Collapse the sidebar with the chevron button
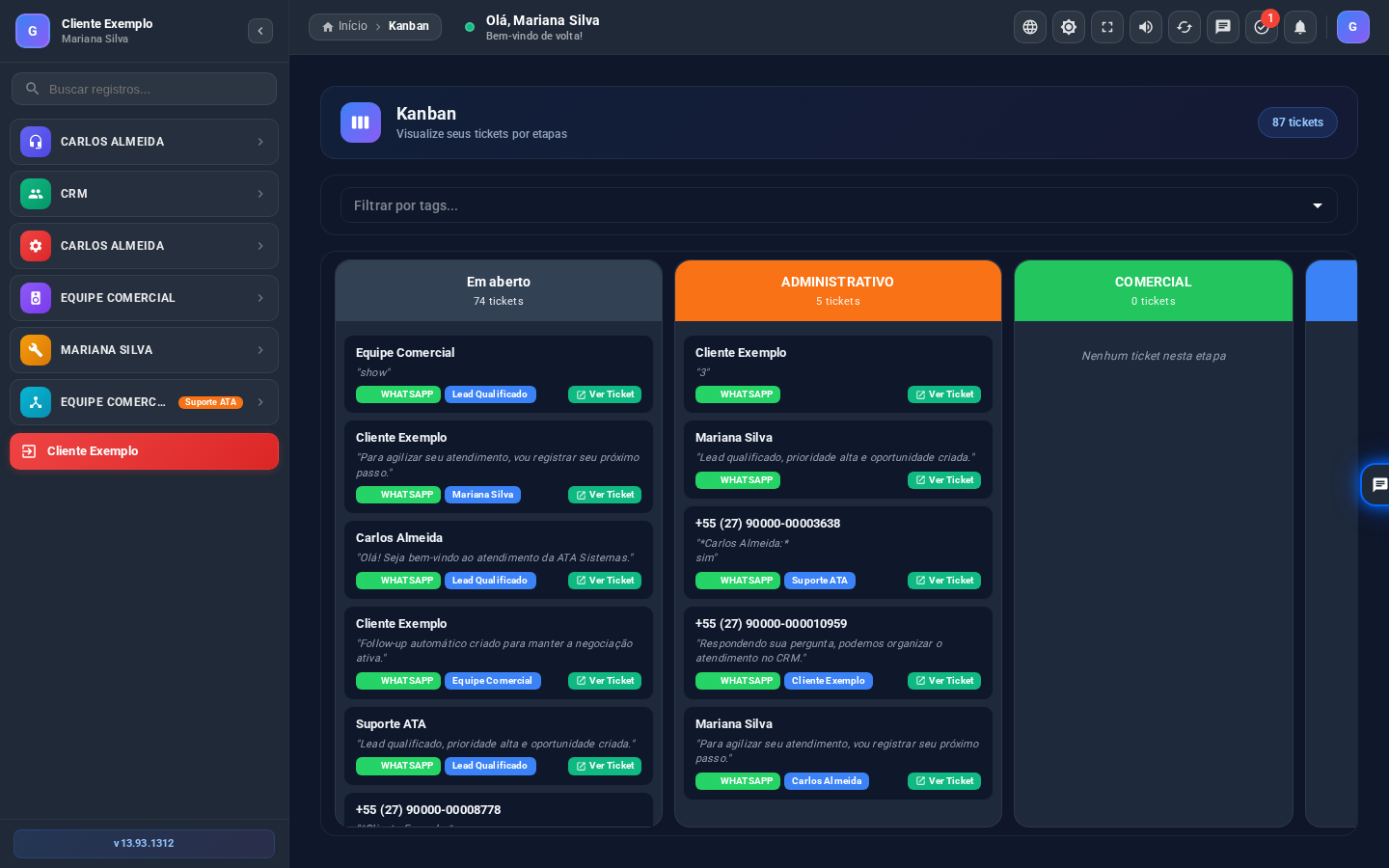This screenshot has height=868, width=1389. click(260, 31)
